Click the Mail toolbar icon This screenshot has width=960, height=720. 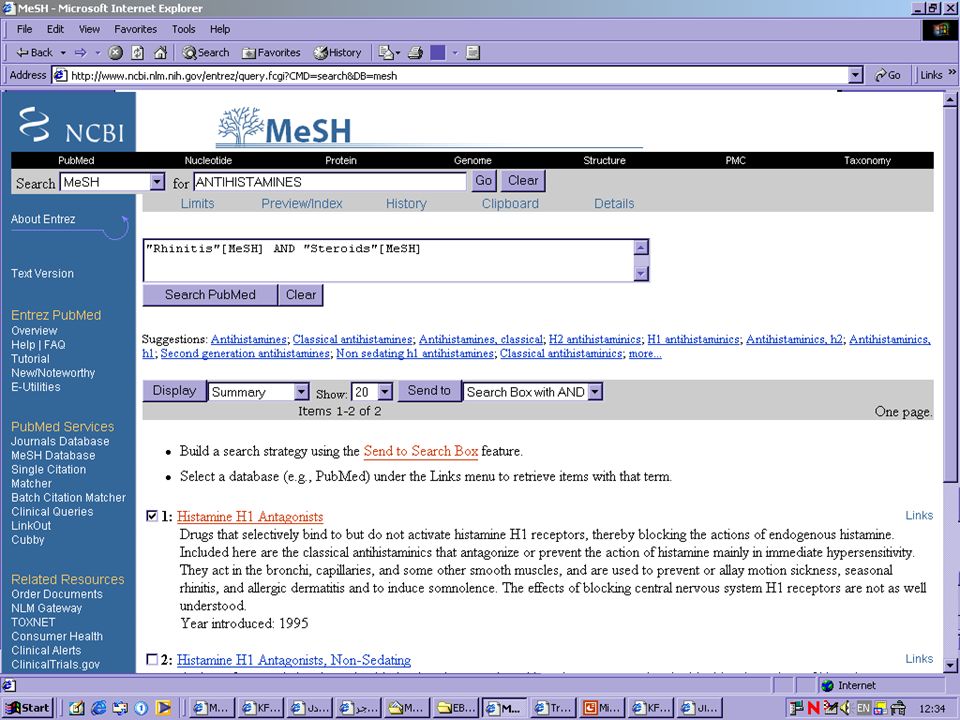tap(386, 53)
